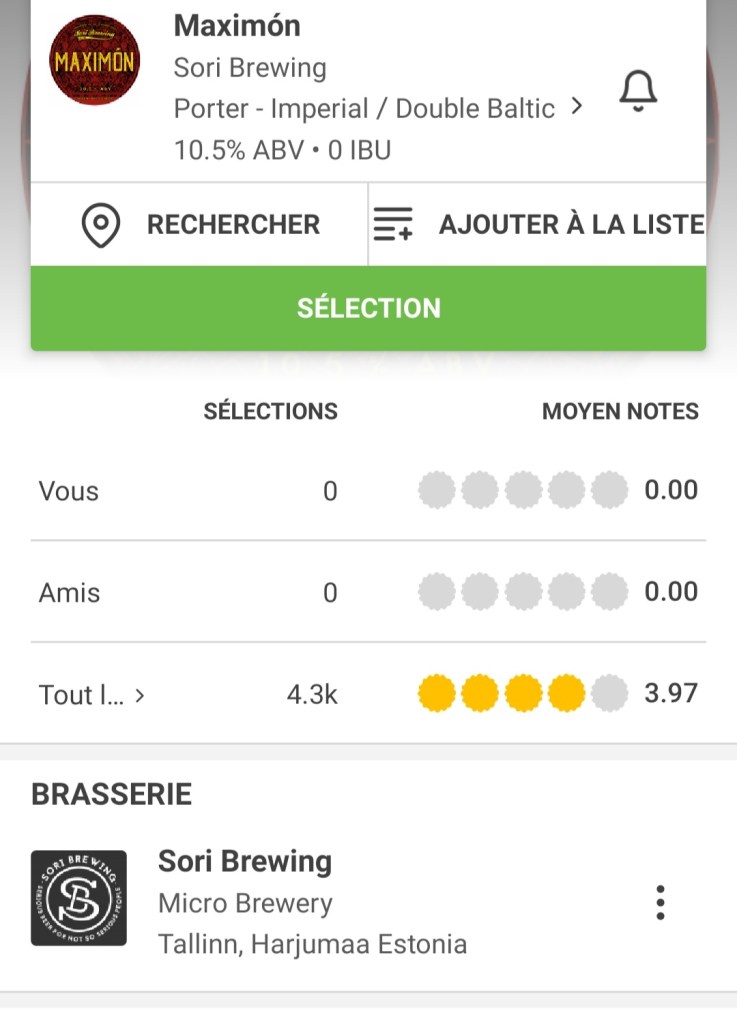Open Sori Brewing brewery name link
The width and height of the screenshot is (737, 1024).
pyautogui.click(x=245, y=861)
